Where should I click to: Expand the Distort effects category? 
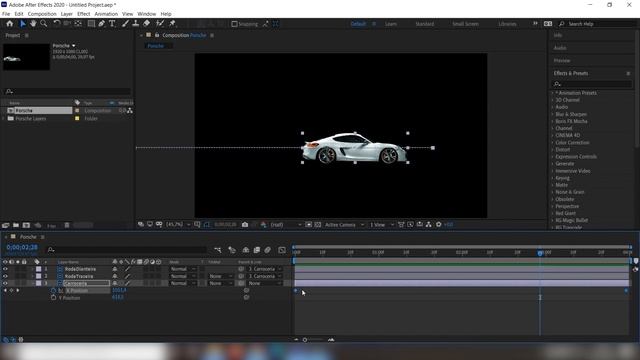coord(553,149)
